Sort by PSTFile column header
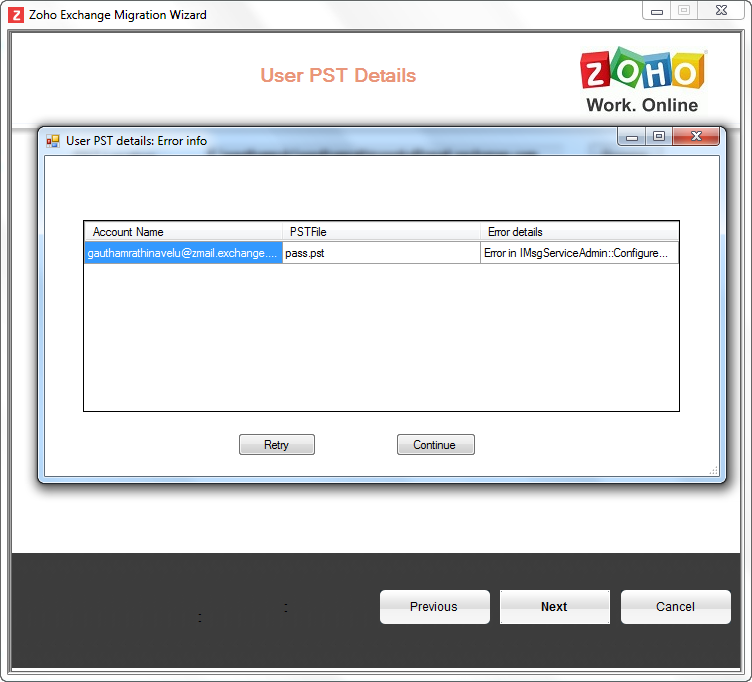 pyautogui.click(x=381, y=232)
